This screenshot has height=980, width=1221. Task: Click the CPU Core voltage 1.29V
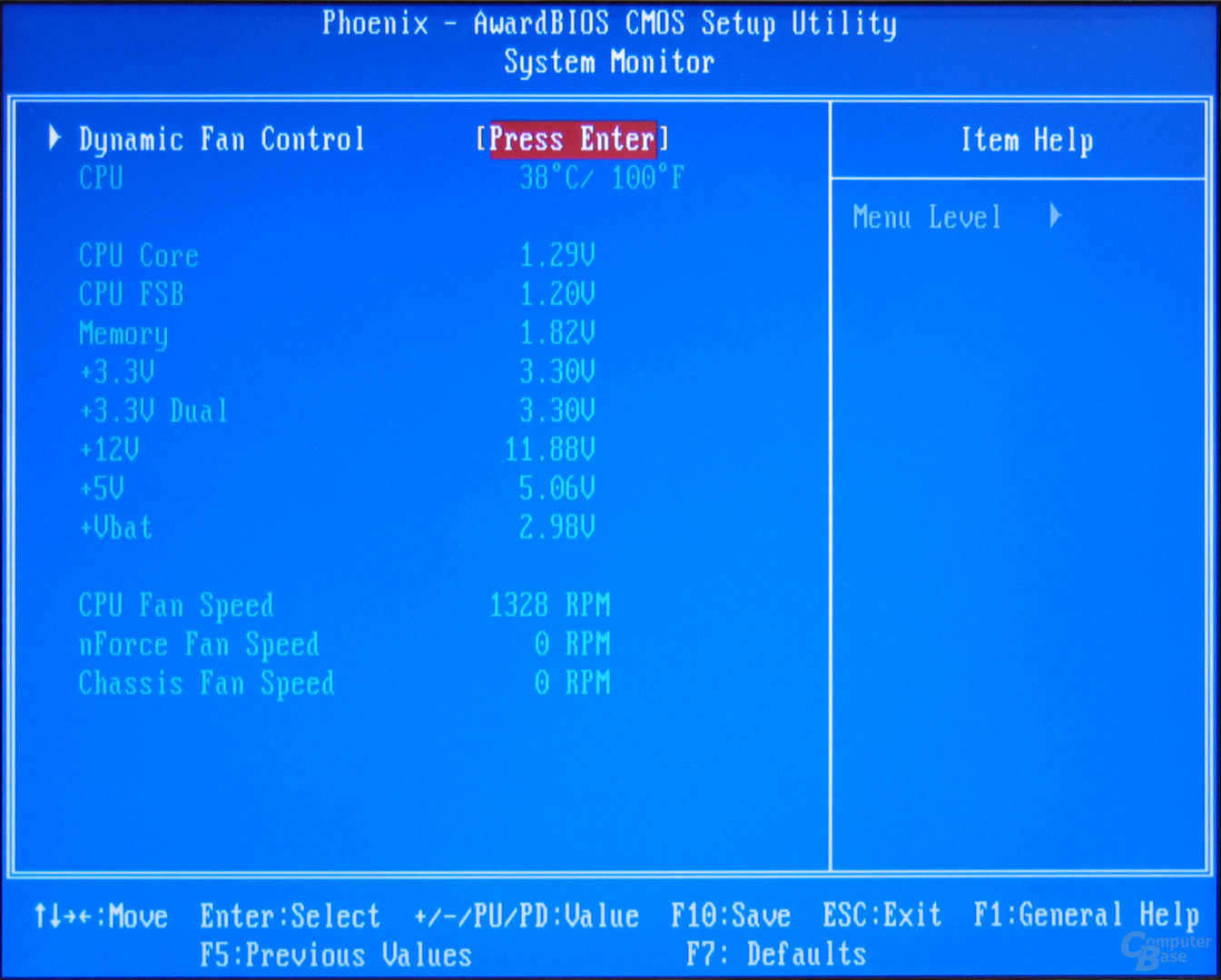tap(557, 256)
